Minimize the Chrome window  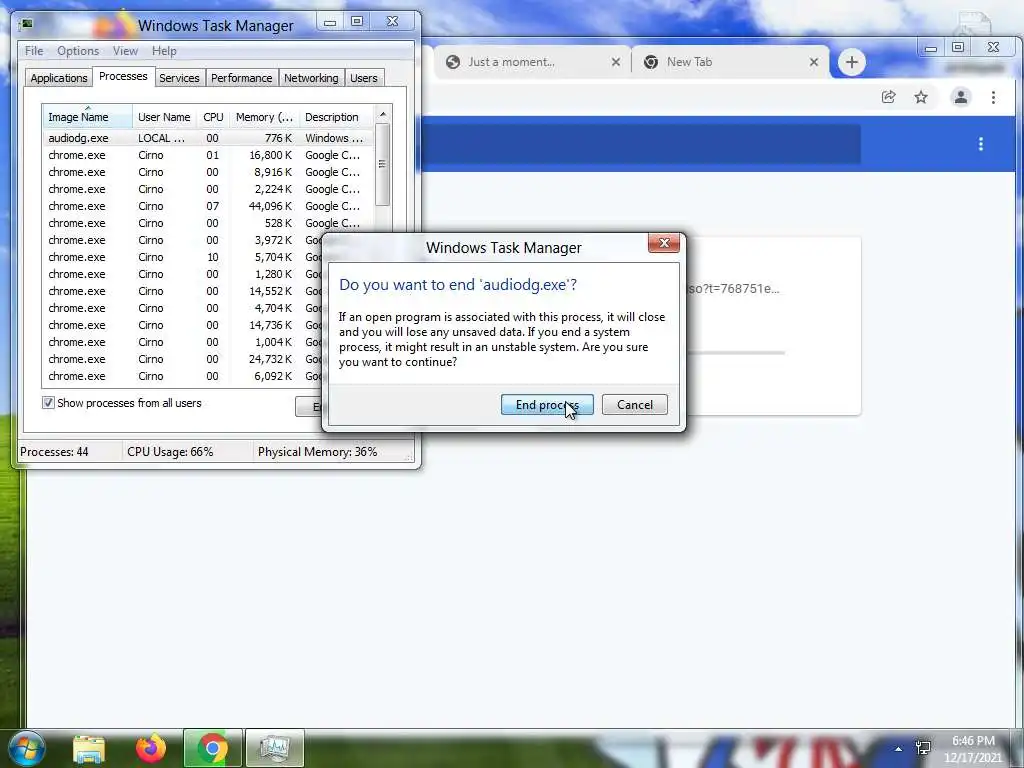(x=931, y=48)
